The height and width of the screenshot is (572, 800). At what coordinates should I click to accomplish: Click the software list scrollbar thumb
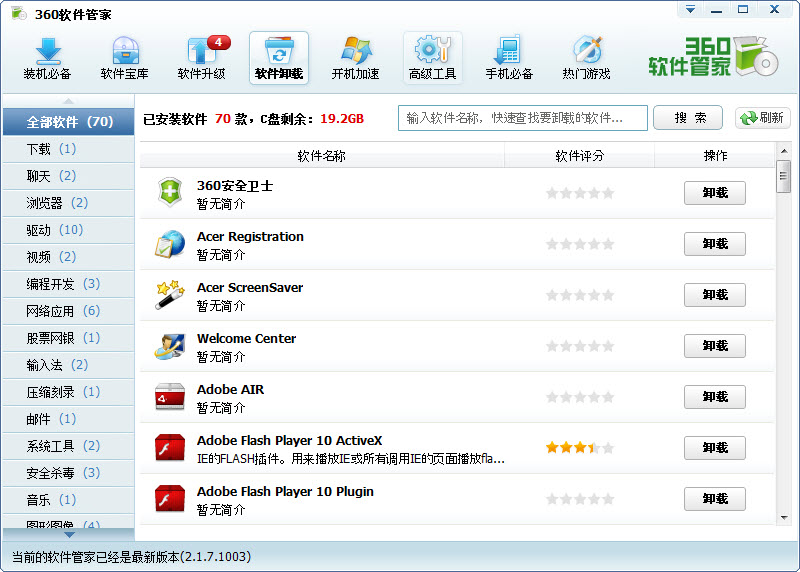[x=784, y=176]
